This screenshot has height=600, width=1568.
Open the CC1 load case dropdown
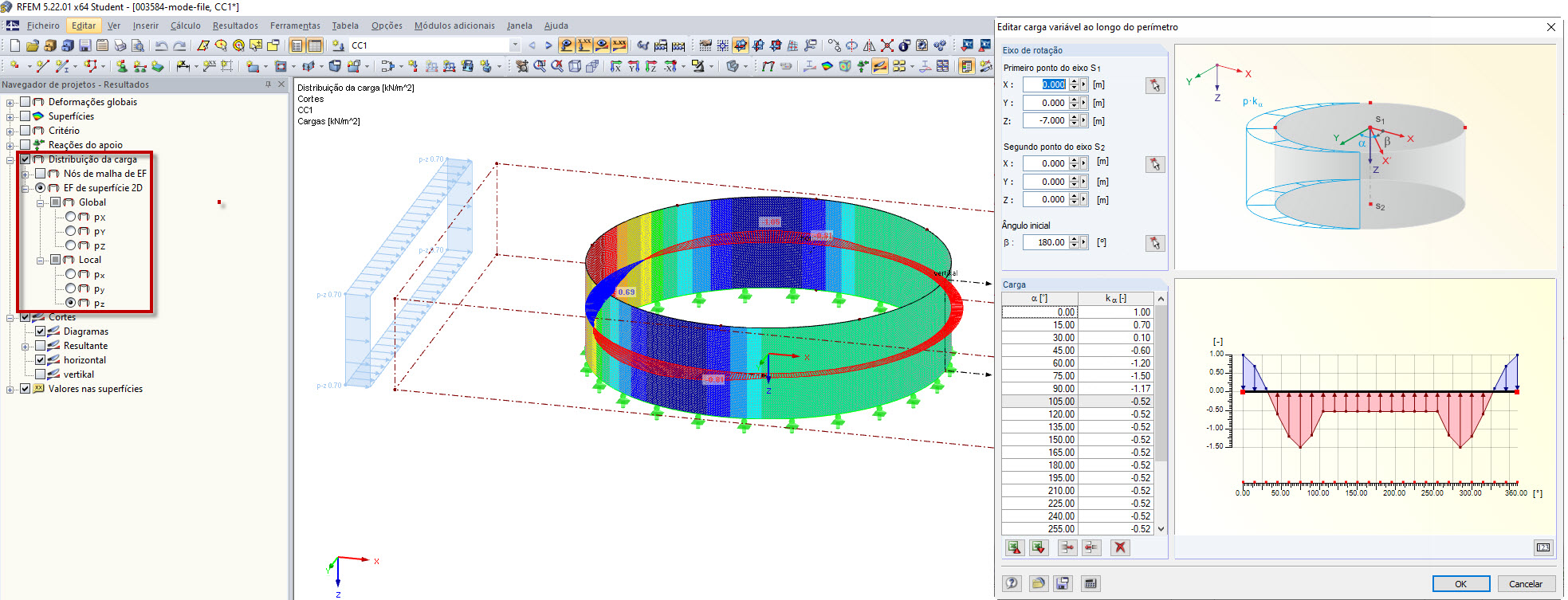(x=515, y=45)
